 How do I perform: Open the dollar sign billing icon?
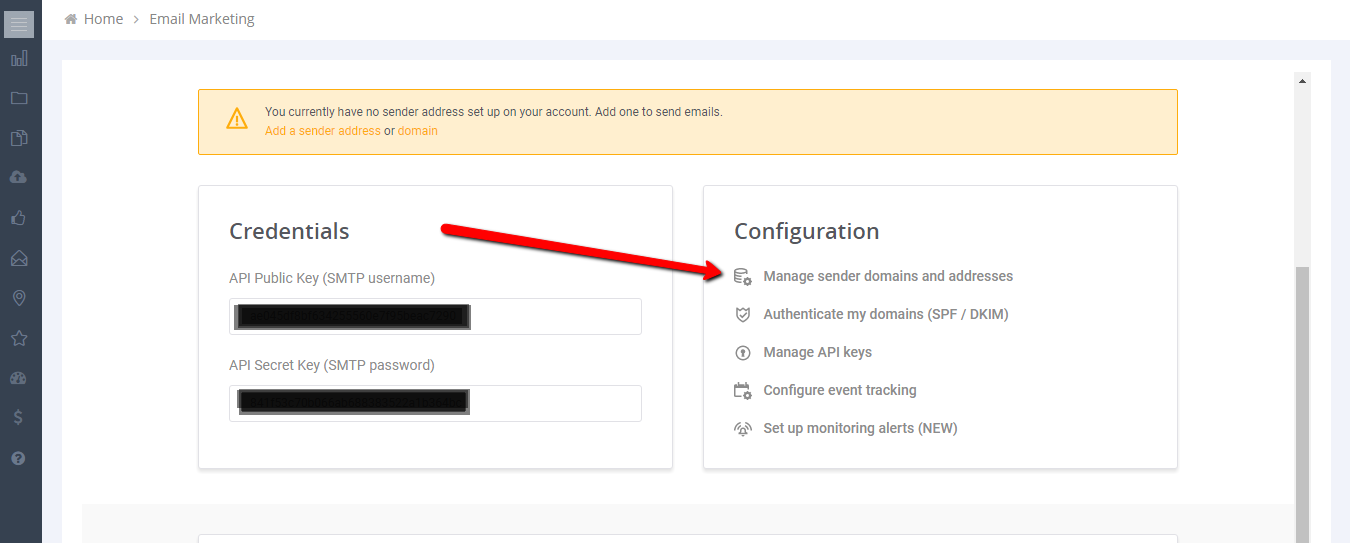pos(19,418)
